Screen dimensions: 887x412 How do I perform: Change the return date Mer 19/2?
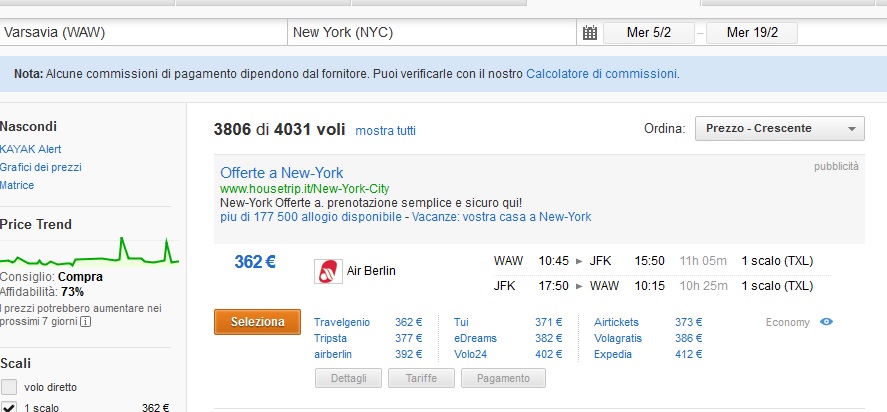coord(752,33)
